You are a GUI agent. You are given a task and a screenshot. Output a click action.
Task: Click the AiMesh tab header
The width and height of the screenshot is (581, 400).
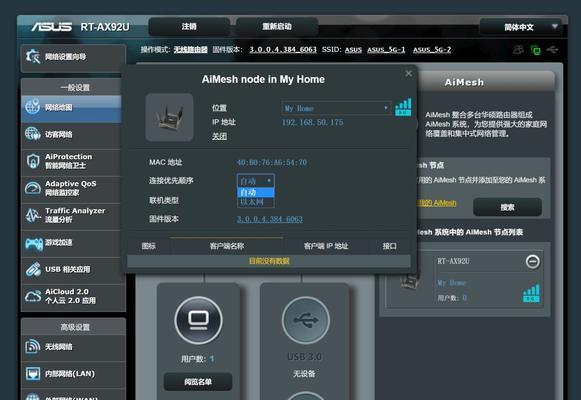coord(464,82)
